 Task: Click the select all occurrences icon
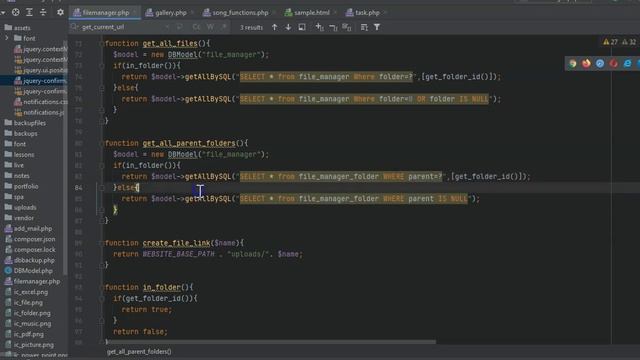(x=347, y=27)
